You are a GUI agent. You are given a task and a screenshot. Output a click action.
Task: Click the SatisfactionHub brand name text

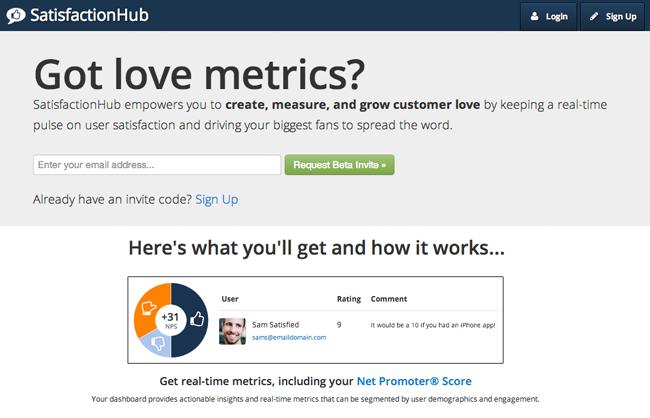[89, 15]
